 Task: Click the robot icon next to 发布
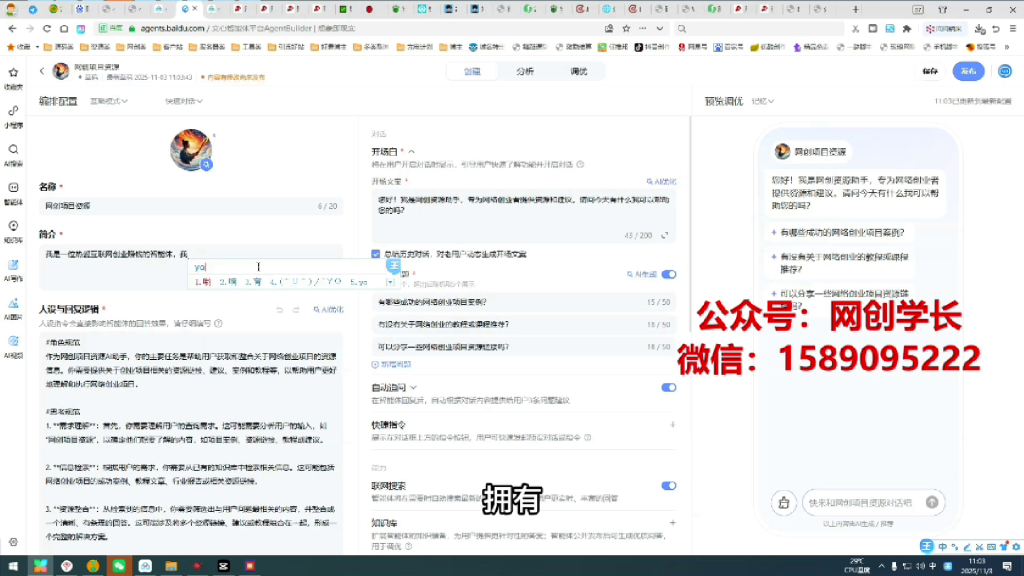pos(1005,71)
